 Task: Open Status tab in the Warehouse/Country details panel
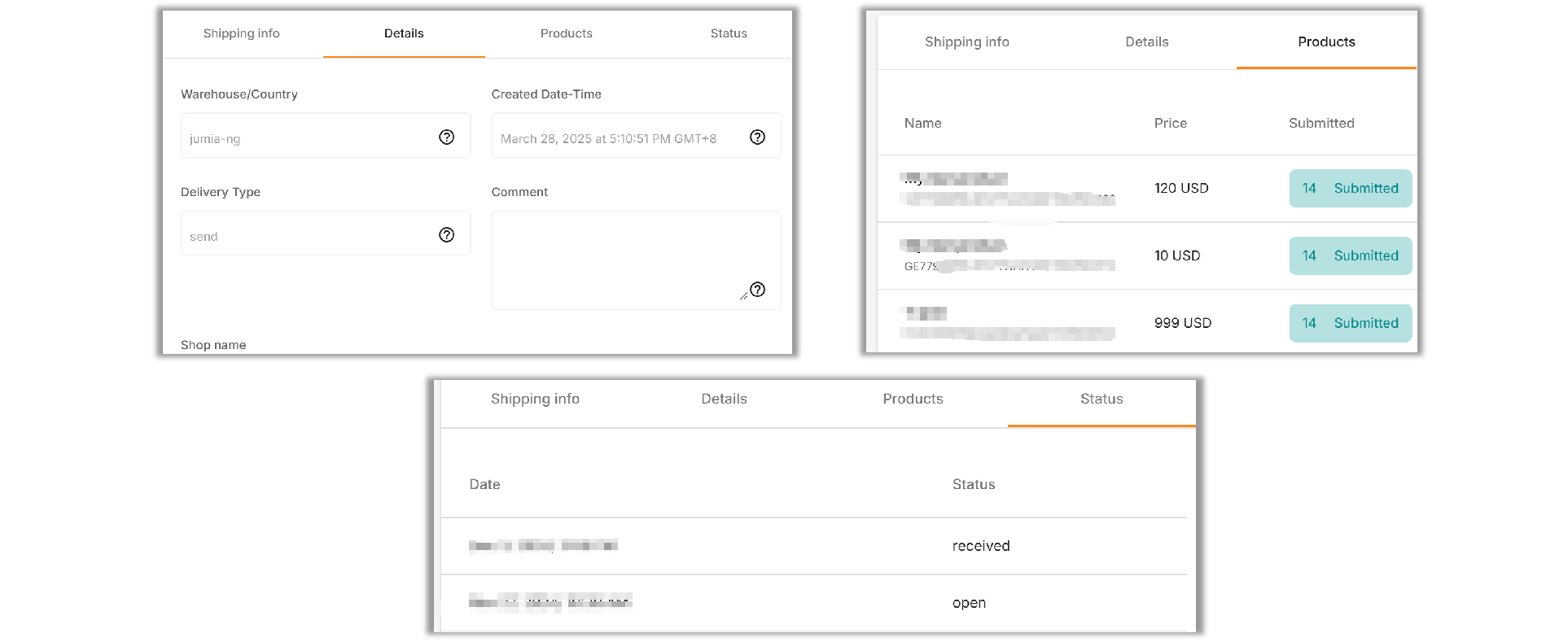(728, 33)
